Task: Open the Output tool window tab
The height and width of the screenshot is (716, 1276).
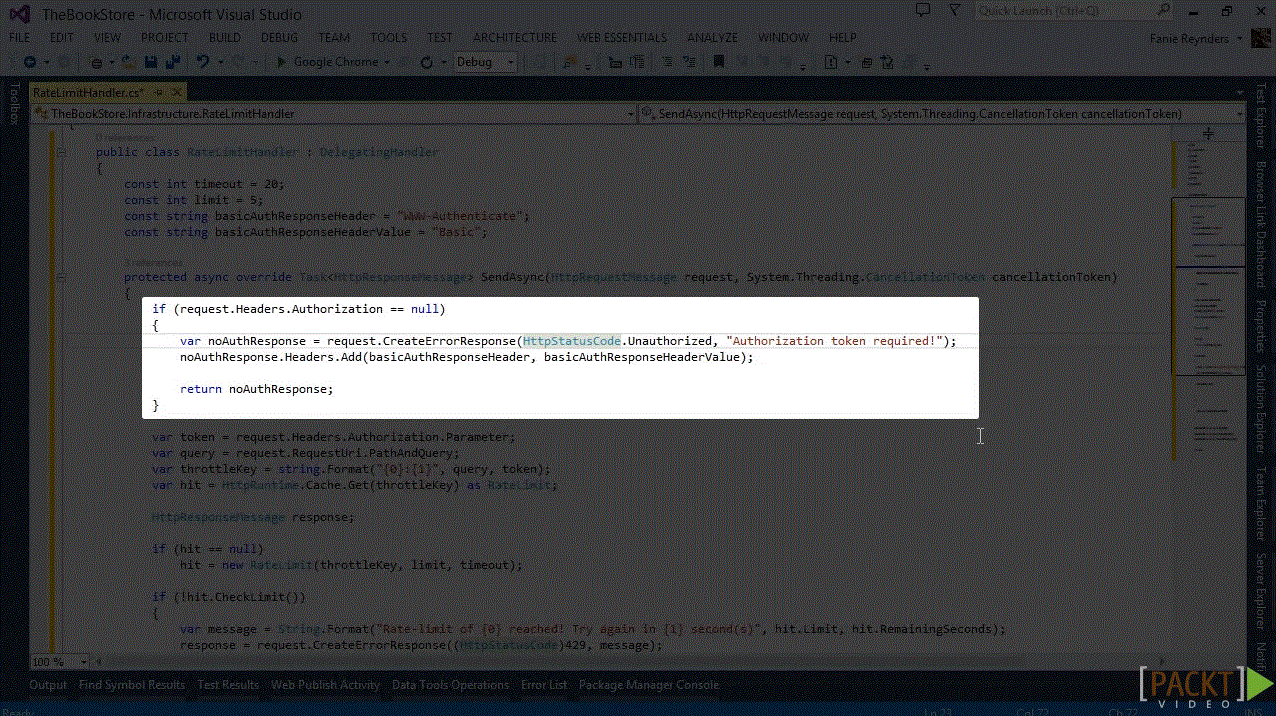Action: (48, 685)
